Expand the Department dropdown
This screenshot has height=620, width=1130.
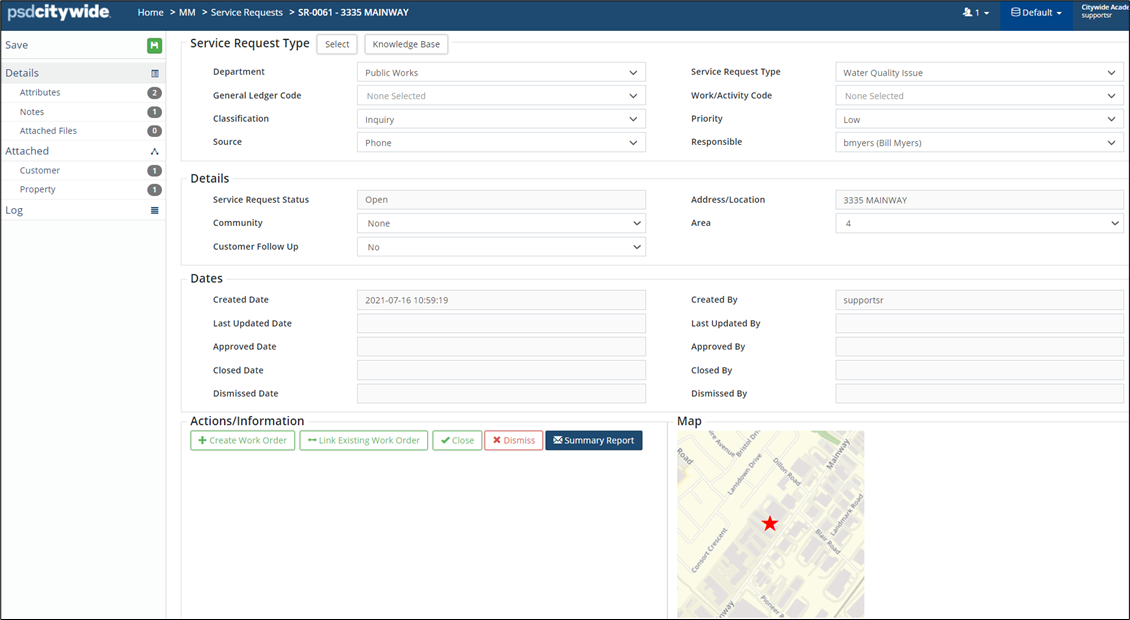point(501,73)
